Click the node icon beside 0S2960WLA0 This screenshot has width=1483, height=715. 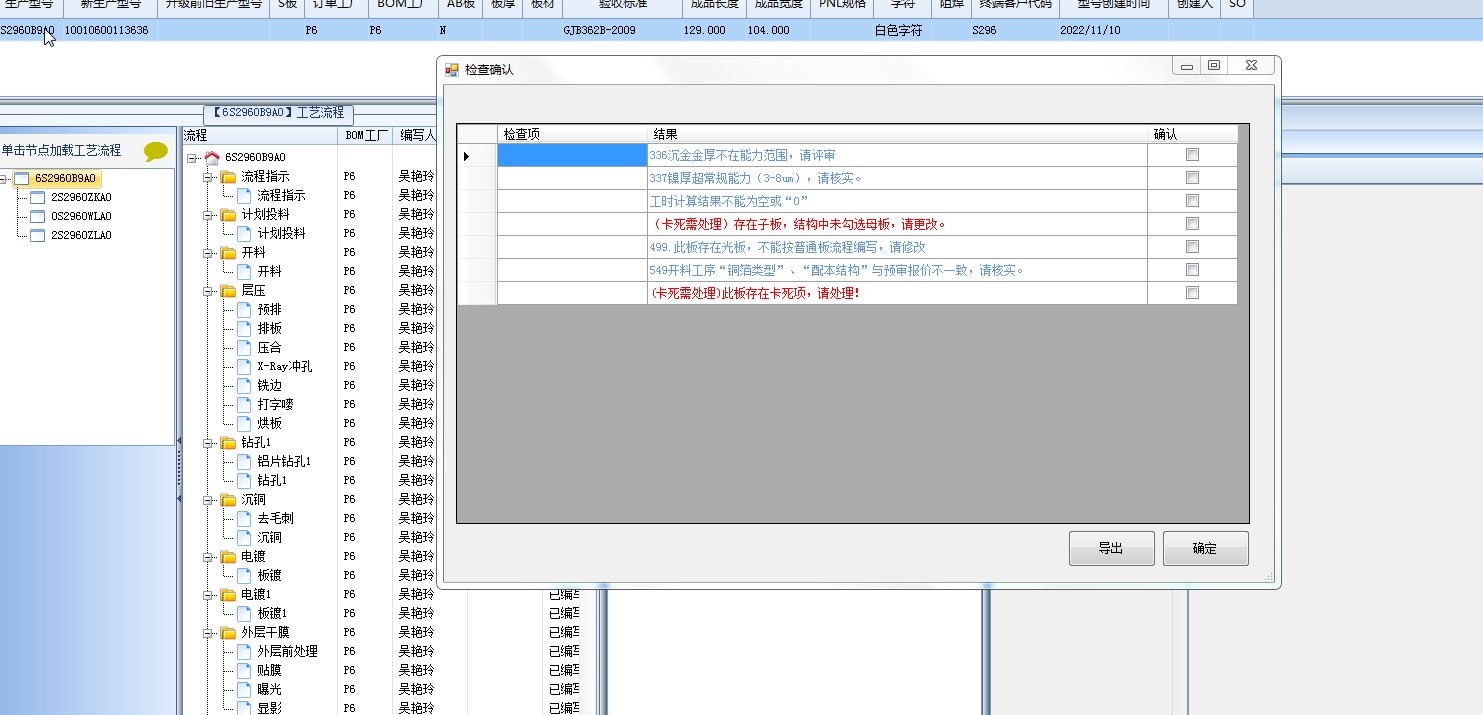click(x=38, y=216)
